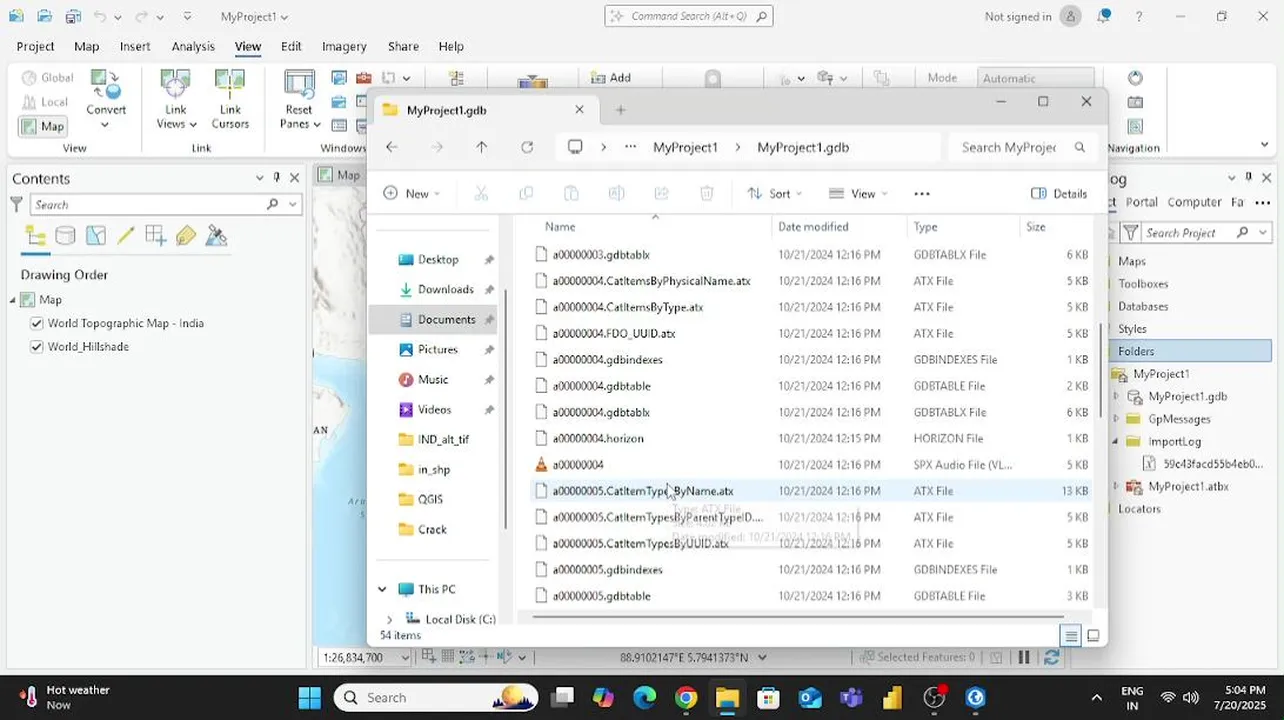Select List By Editing pencil icon
The height and width of the screenshot is (720, 1284).
tap(126, 236)
